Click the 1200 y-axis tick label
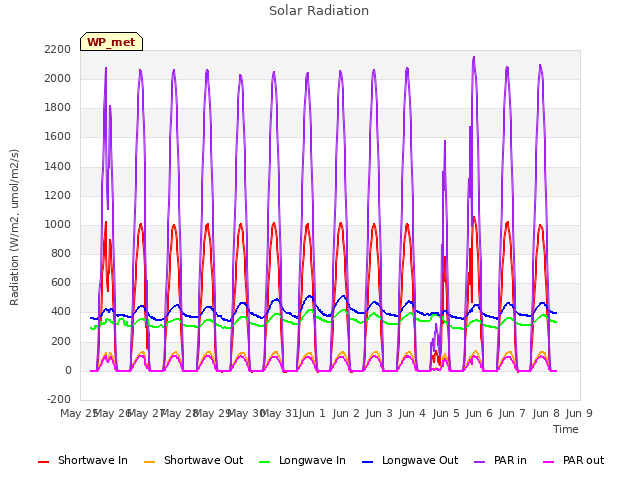The image size is (640, 480). pyautogui.click(x=58, y=195)
